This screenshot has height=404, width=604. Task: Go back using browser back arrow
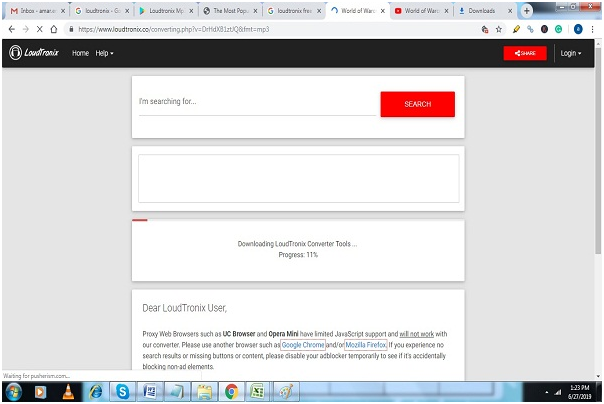(12, 29)
